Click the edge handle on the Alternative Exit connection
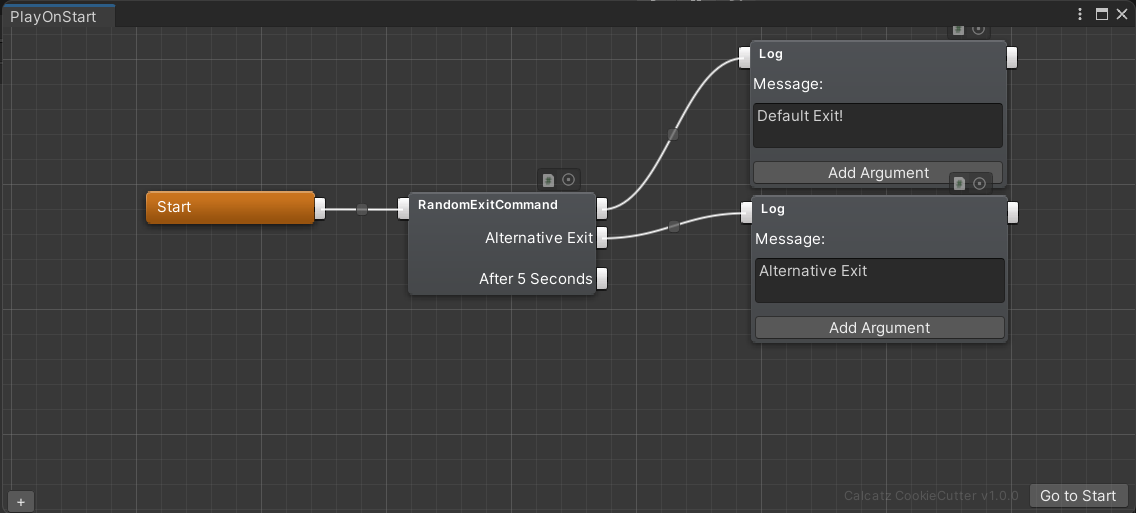This screenshot has width=1136, height=513. [674, 227]
